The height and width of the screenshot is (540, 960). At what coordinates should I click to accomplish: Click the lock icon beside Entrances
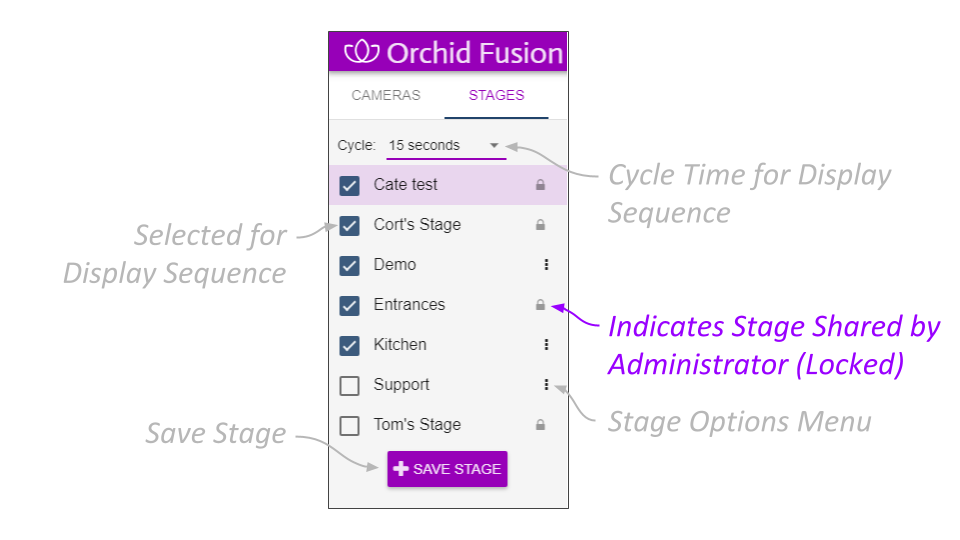pyautogui.click(x=540, y=305)
